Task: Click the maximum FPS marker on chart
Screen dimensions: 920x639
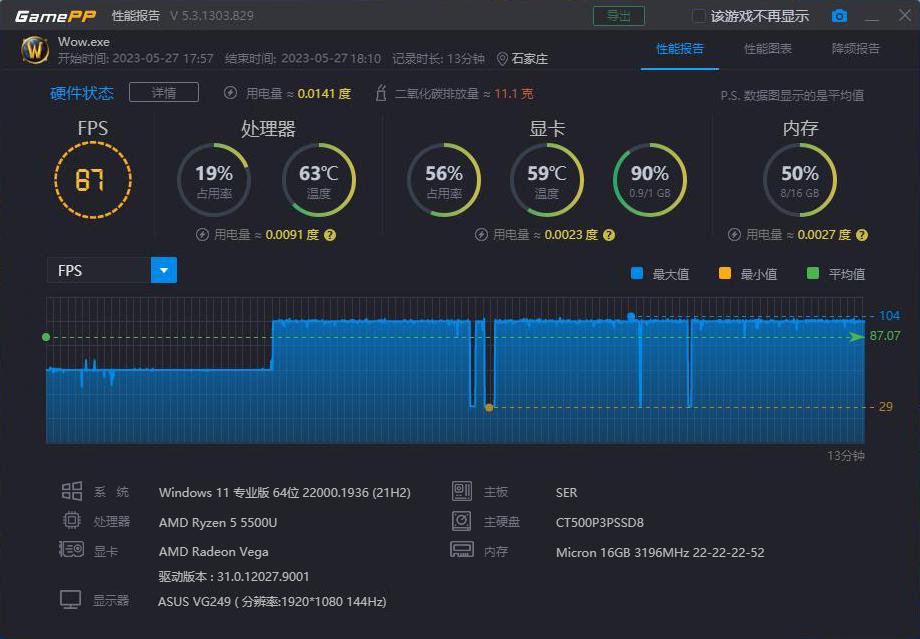Action: (x=631, y=316)
